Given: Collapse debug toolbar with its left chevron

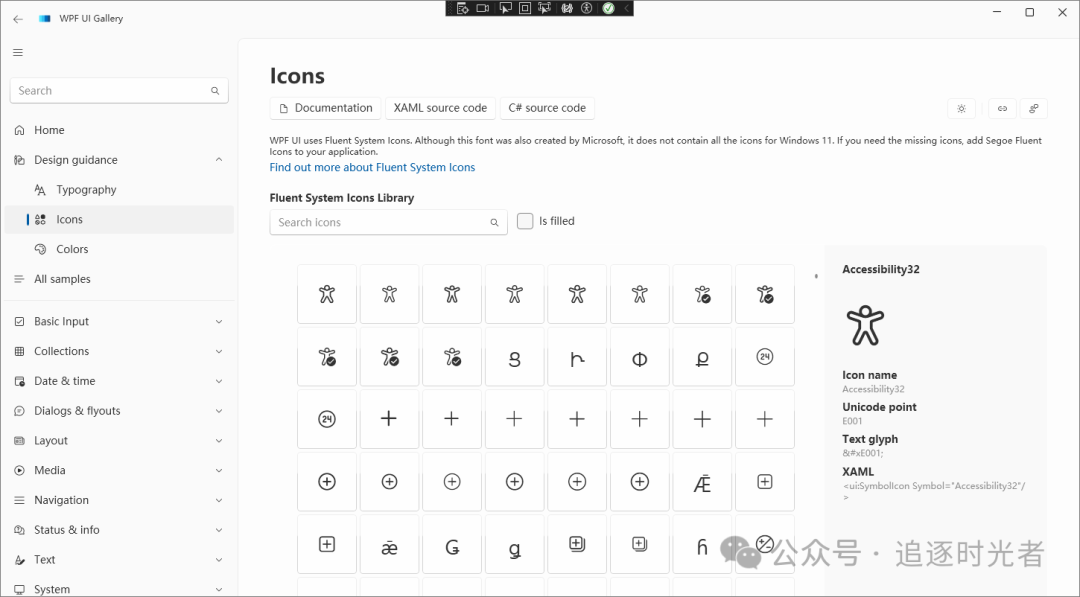Looking at the screenshot, I should coord(626,8).
